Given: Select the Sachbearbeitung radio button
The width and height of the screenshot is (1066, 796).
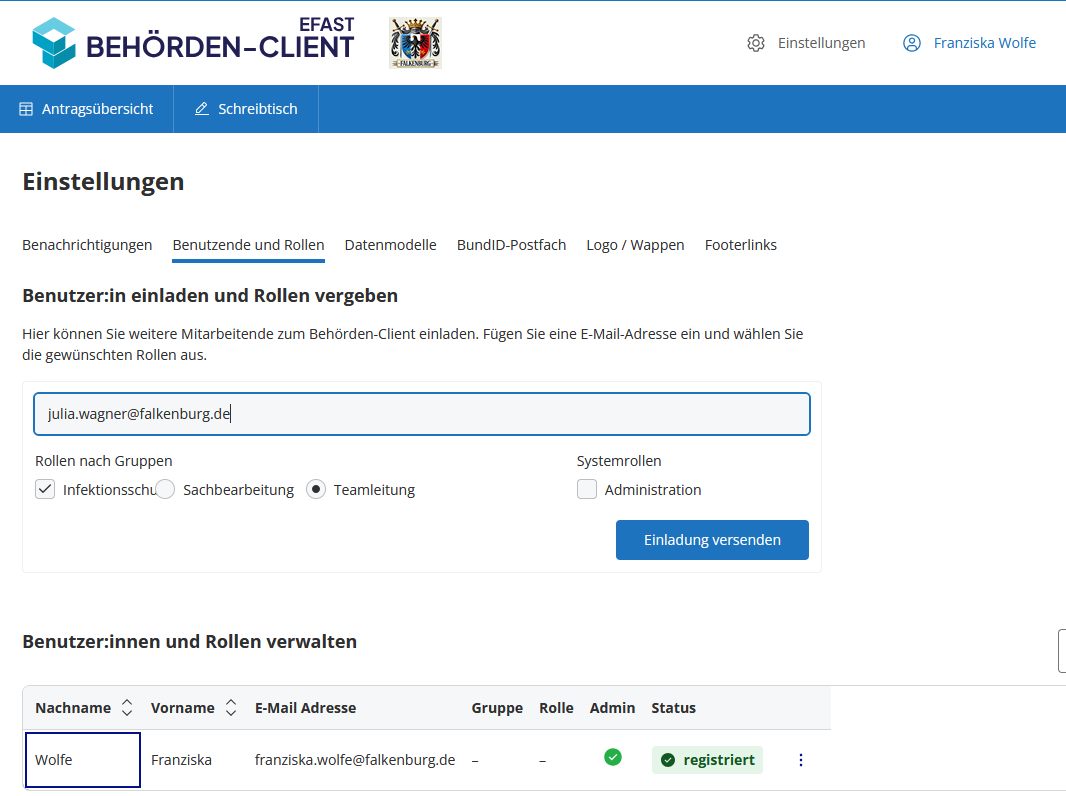Looking at the screenshot, I should (166, 489).
